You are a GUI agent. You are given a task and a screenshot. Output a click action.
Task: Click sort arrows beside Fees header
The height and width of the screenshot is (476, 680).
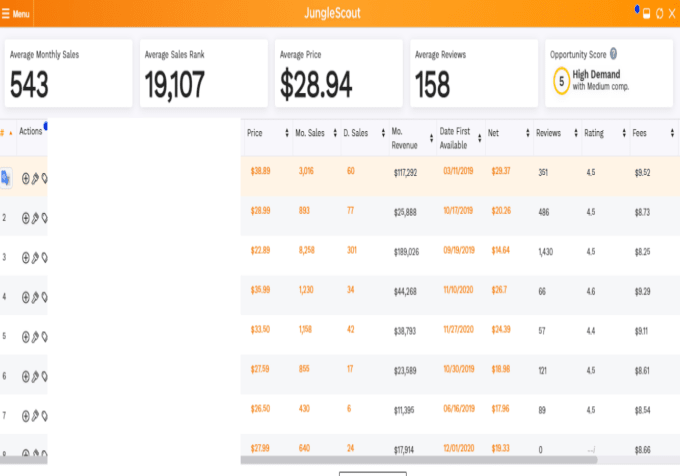tap(672, 133)
